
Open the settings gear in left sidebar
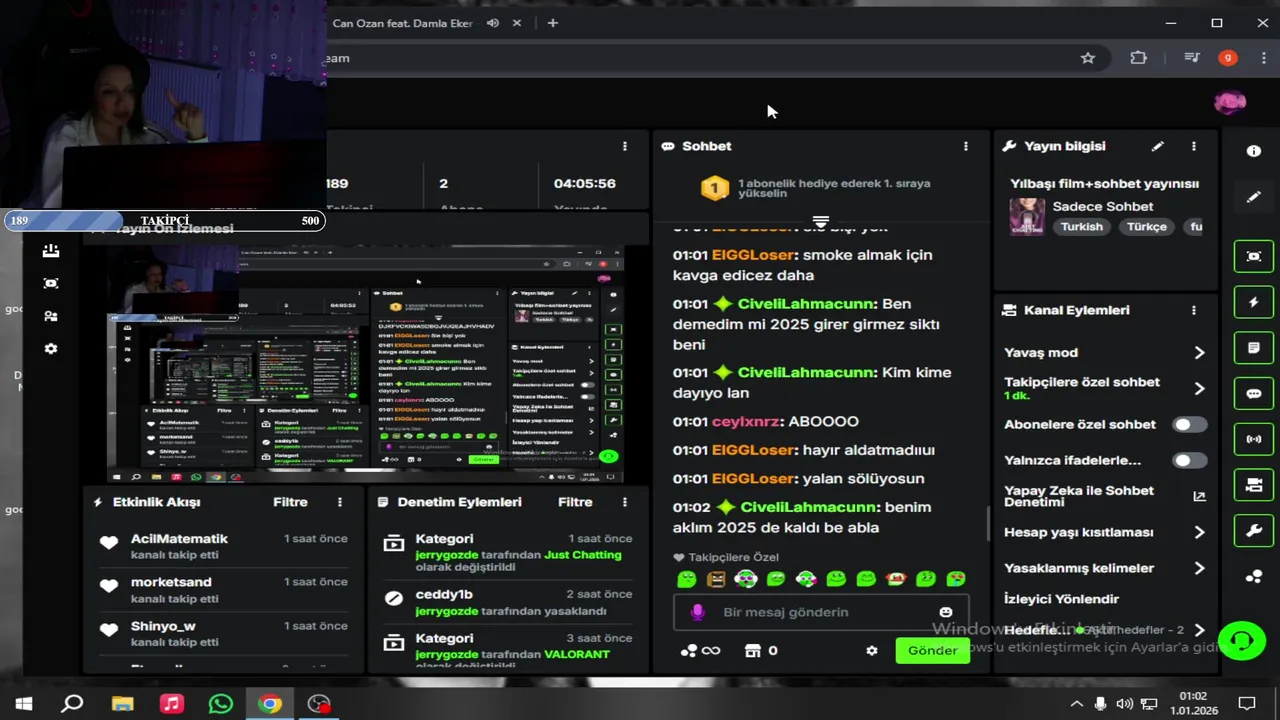pos(51,349)
